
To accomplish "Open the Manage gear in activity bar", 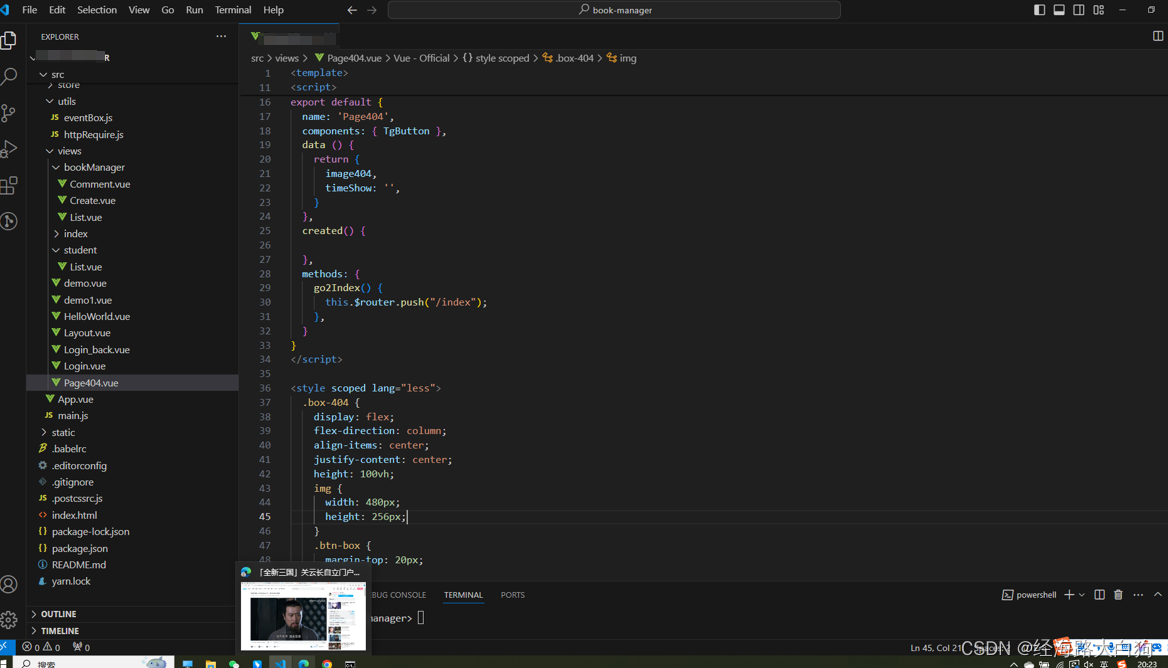I will coord(9,620).
